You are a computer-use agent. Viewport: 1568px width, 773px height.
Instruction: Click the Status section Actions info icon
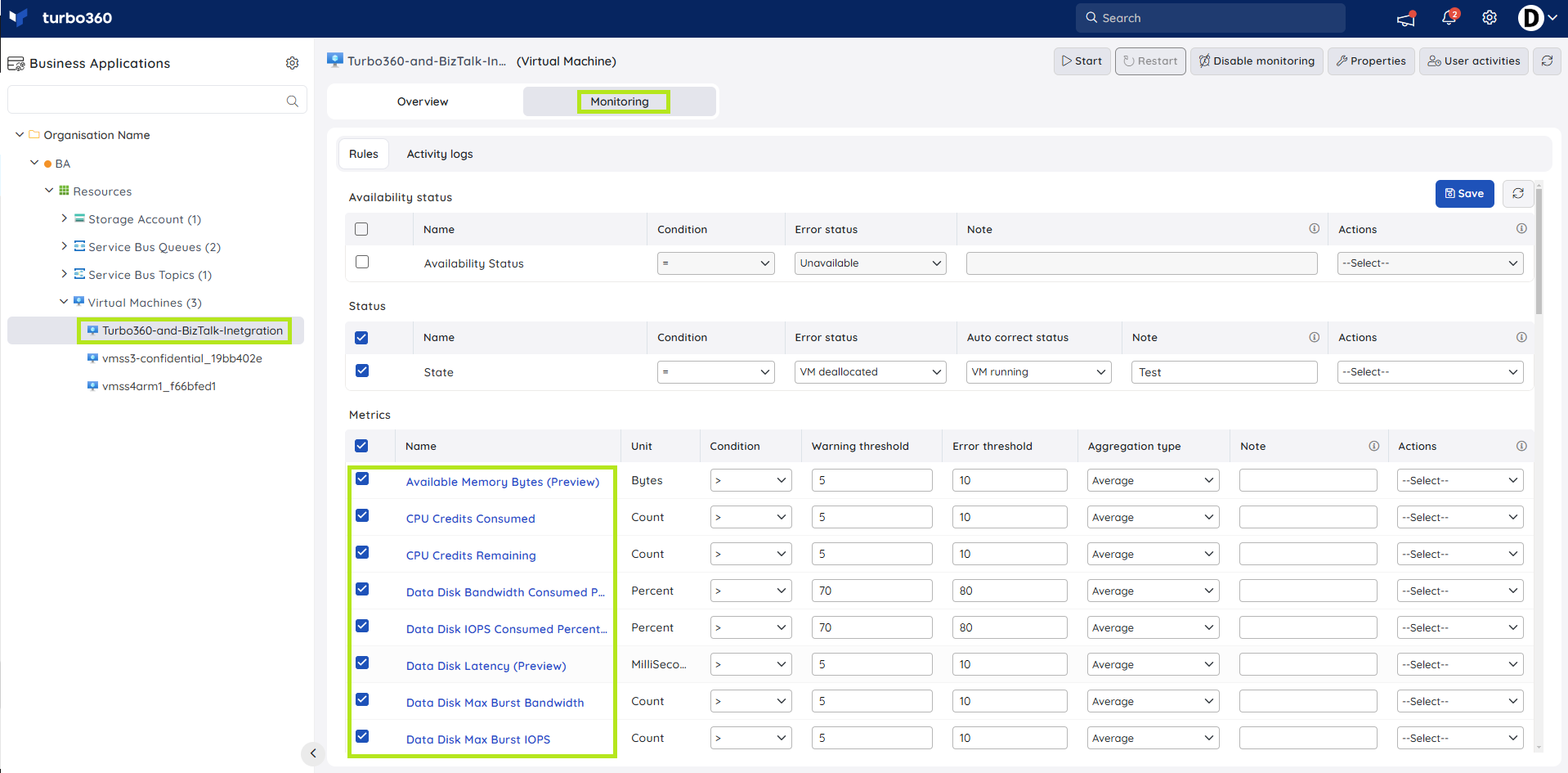point(1521,337)
